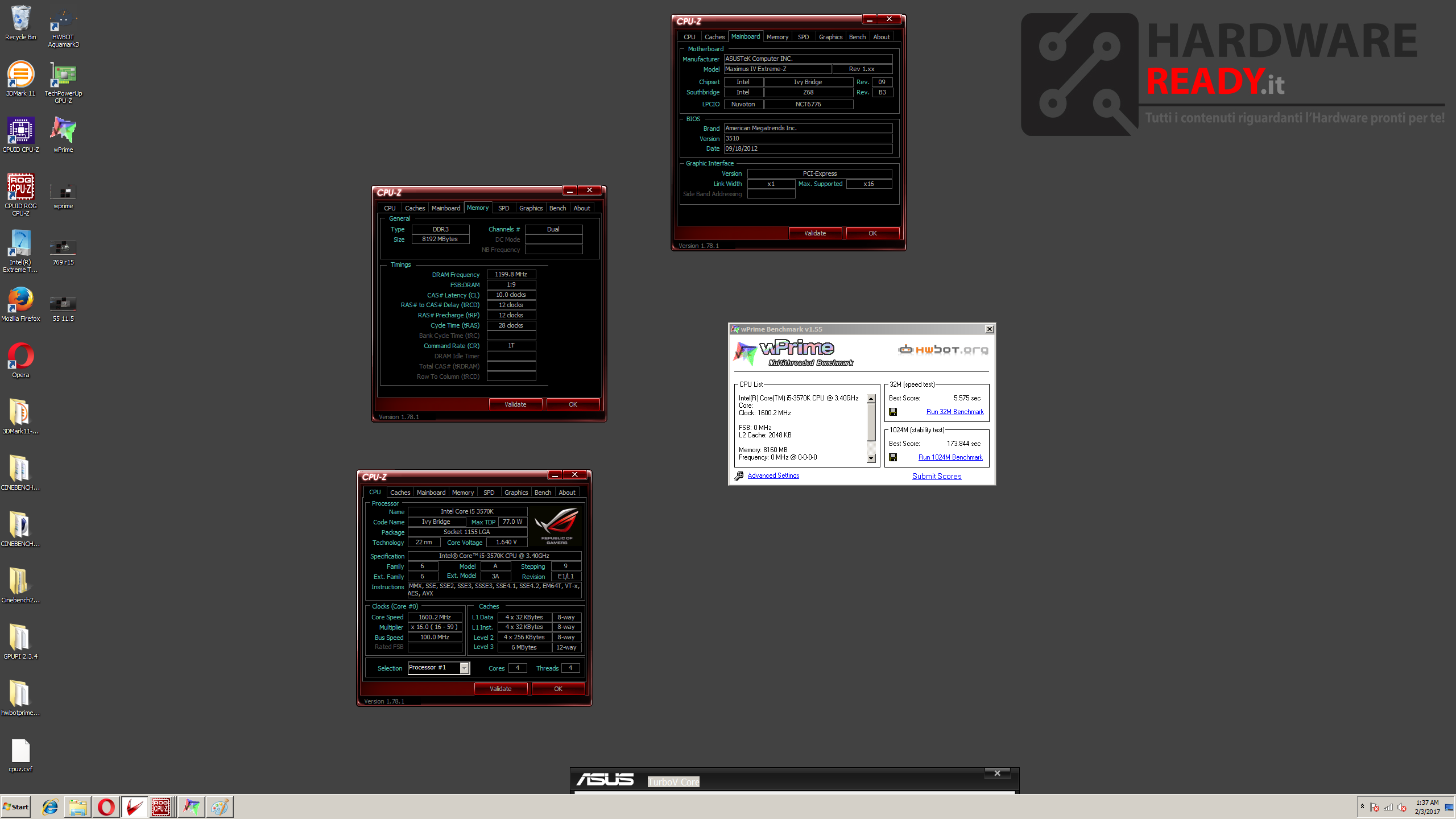Open Windows Explorer from taskbar
This screenshot has height=819, width=1456.
coord(77,806)
